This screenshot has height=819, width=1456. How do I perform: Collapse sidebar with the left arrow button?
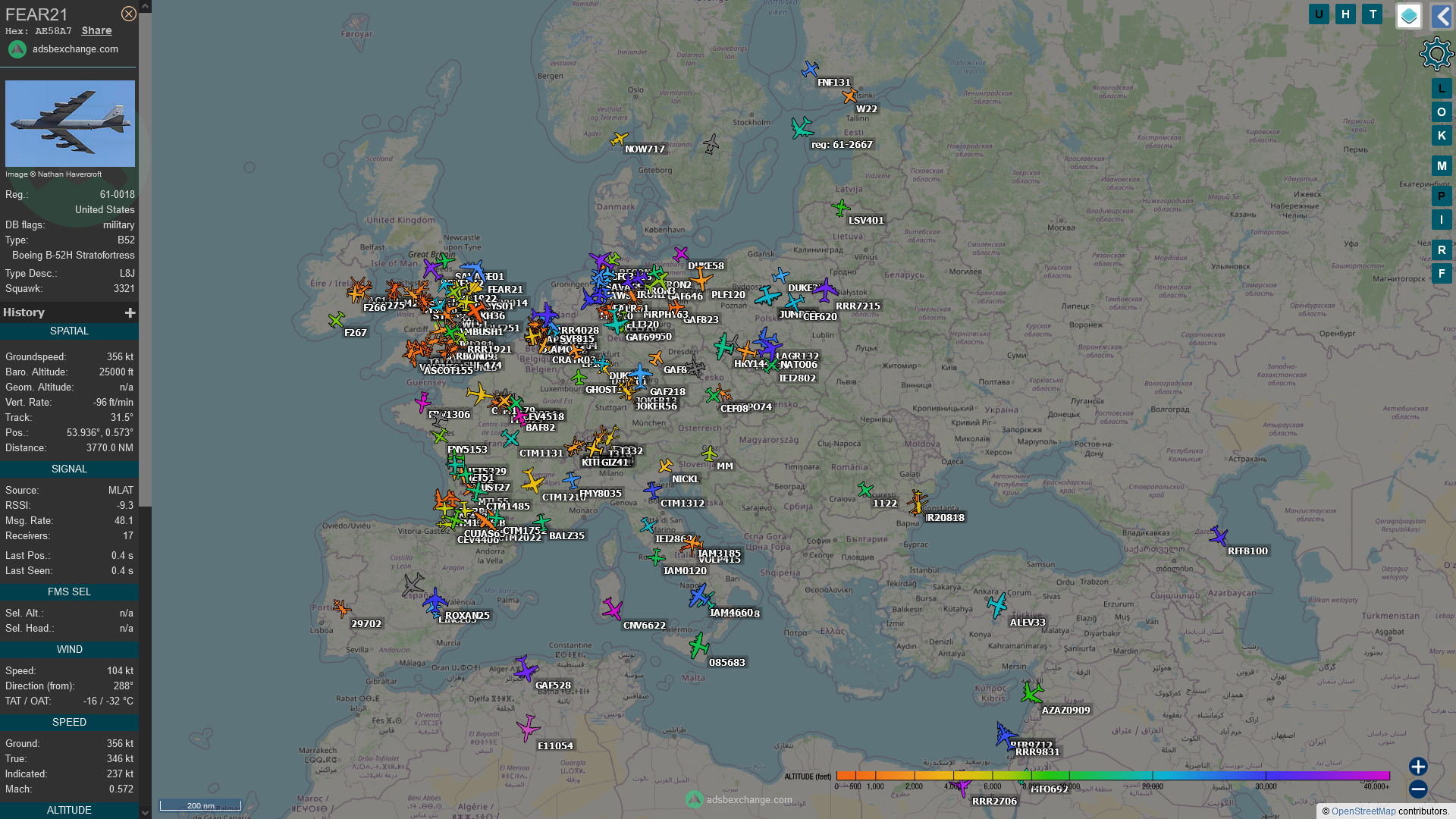(x=1442, y=16)
